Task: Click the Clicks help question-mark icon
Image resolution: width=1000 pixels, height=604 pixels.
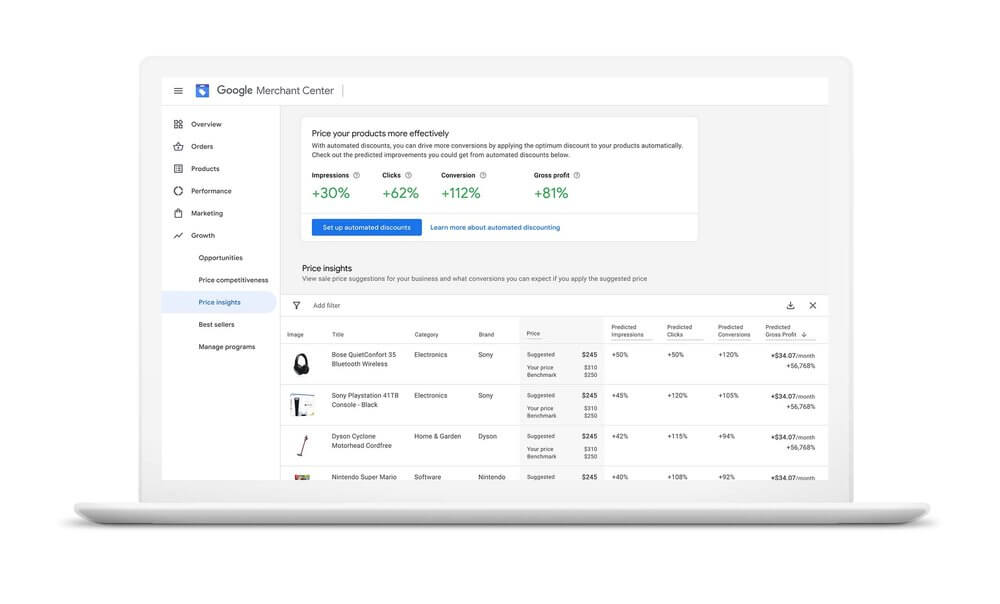Action: tap(408, 175)
